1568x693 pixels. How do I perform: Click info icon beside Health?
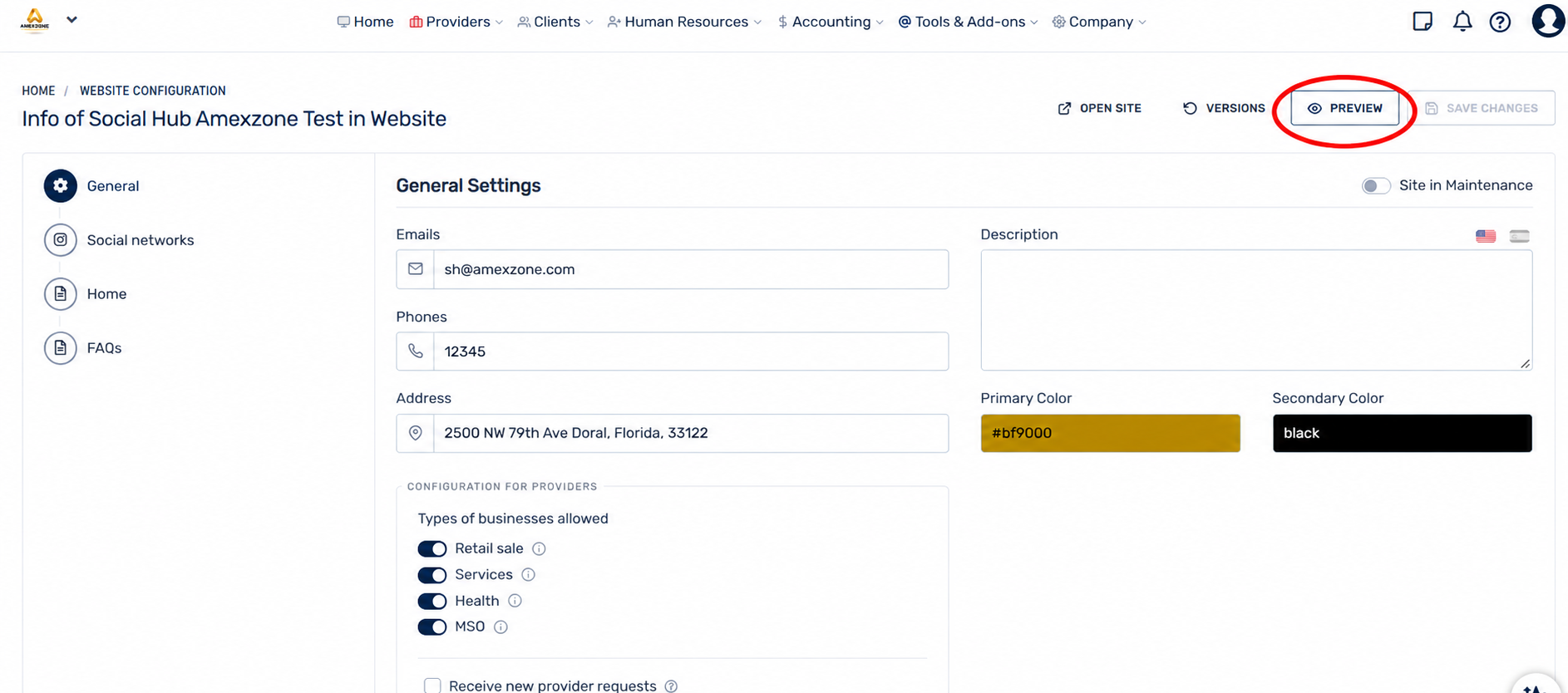point(515,601)
